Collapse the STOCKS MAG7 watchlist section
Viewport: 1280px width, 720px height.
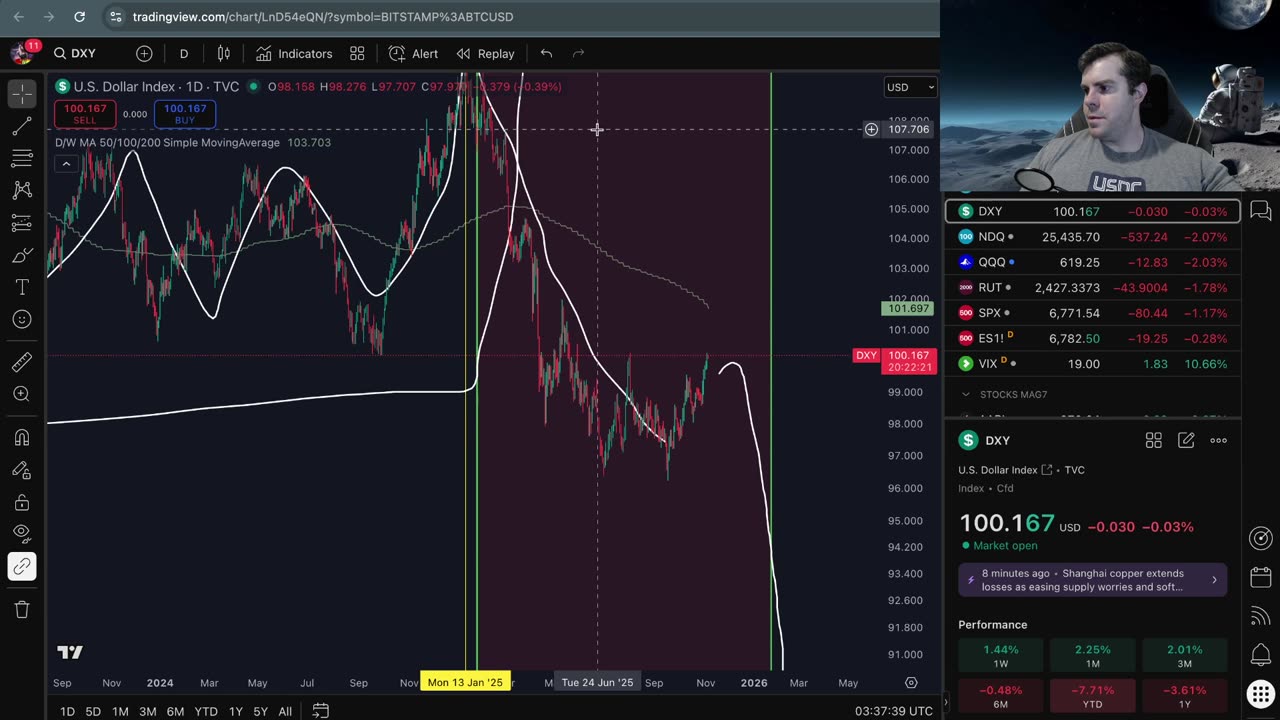pyautogui.click(x=966, y=395)
